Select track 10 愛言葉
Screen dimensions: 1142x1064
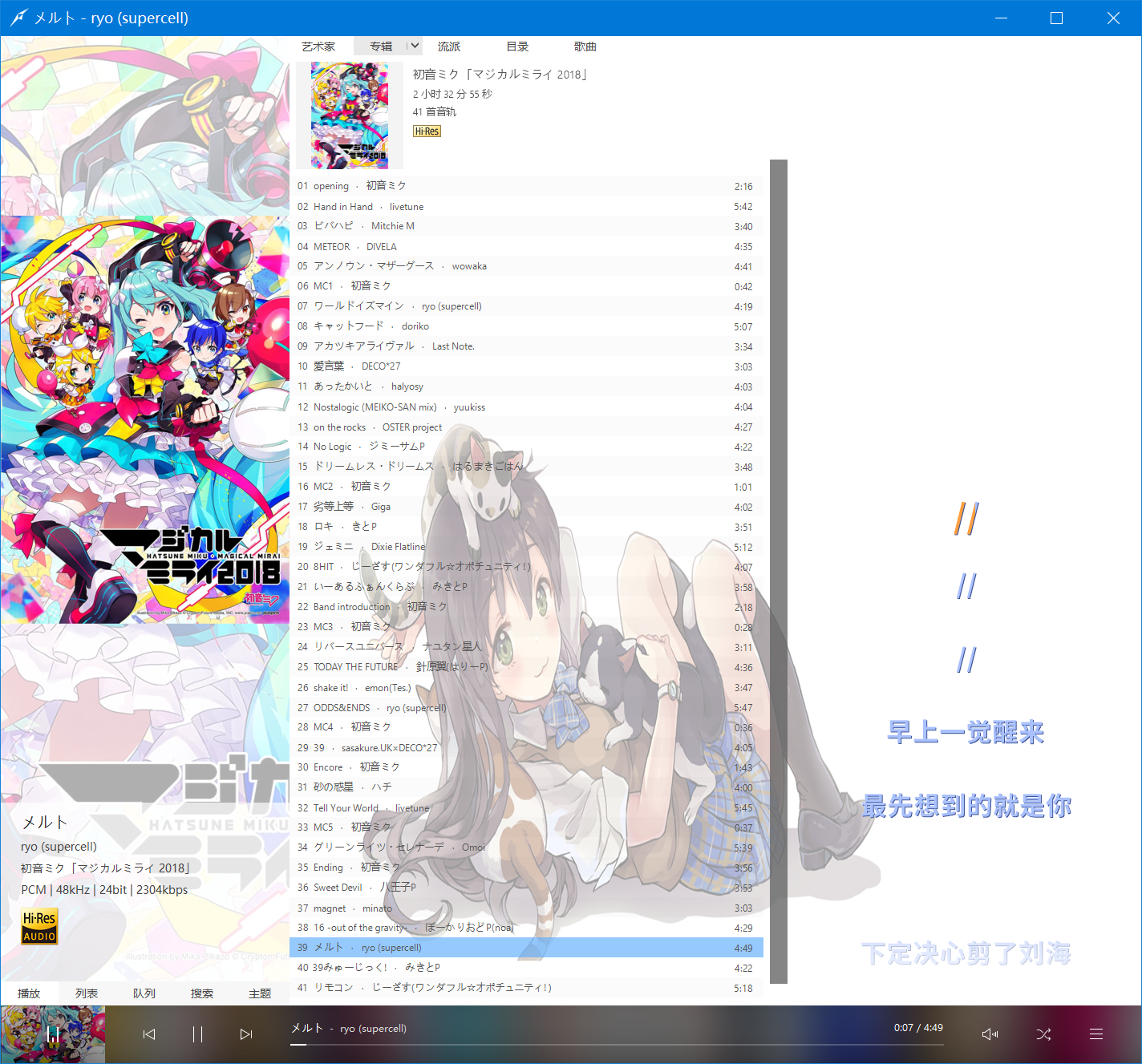click(x=526, y=366)
